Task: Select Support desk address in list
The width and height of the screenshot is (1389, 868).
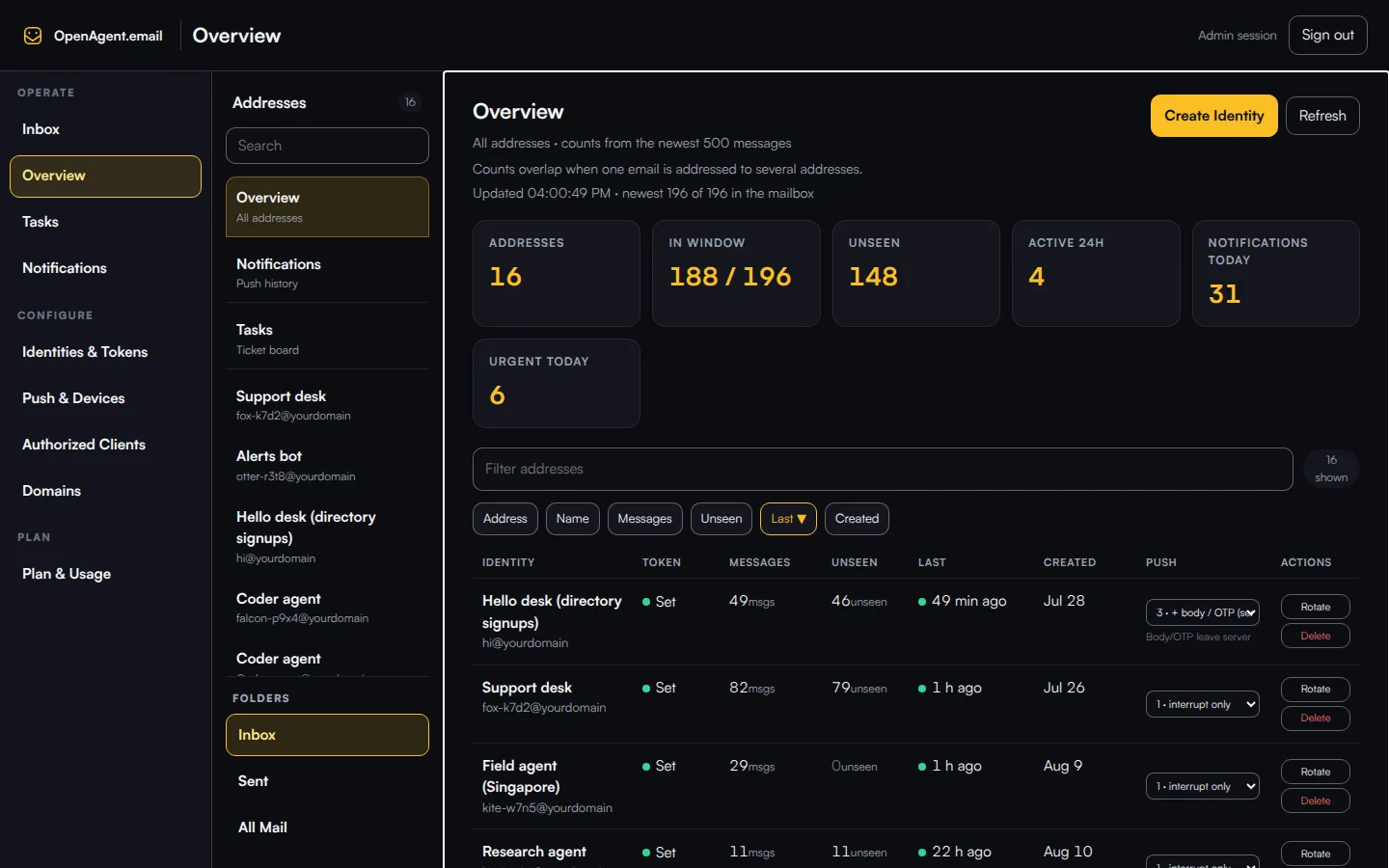Action: coord(327,405)
